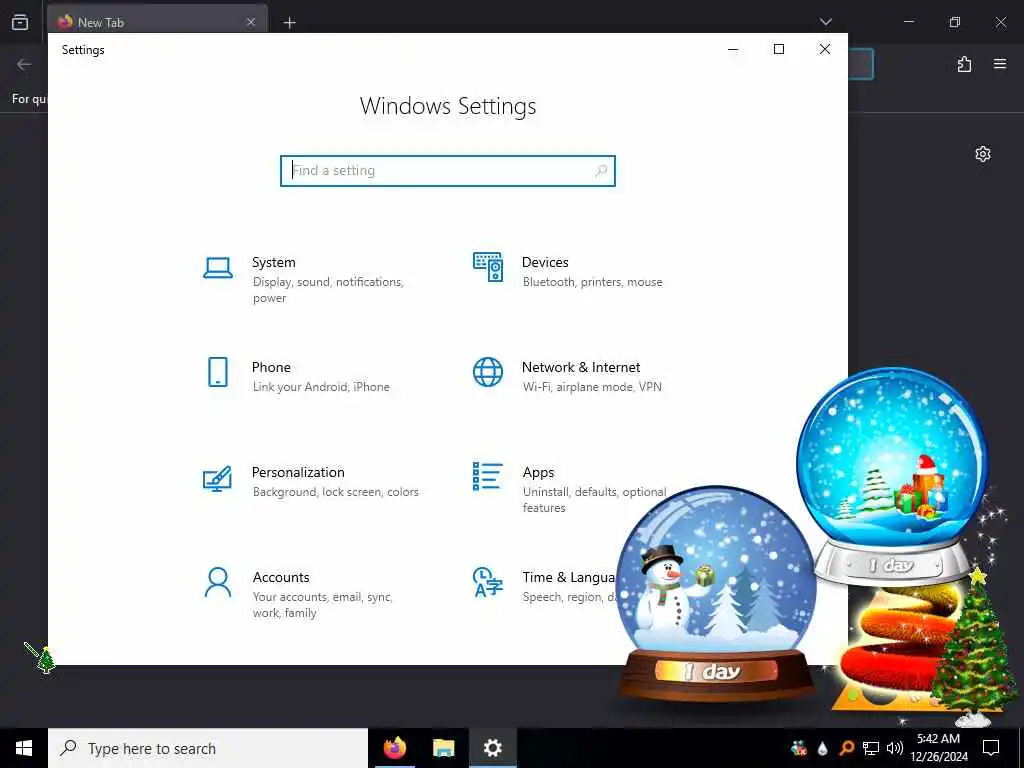Click the water drop tray icon
Image resolution: width=1024 pixels, height=768 pixels.
823,748
